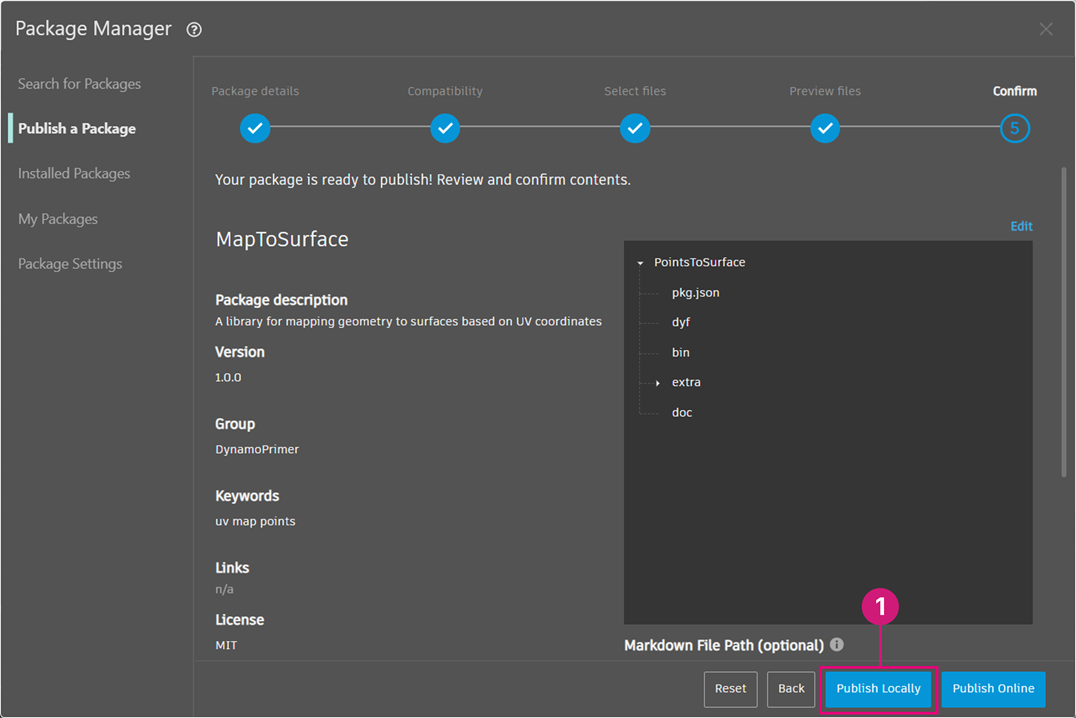Open Package Settings in sidebar

coord(70,264)
